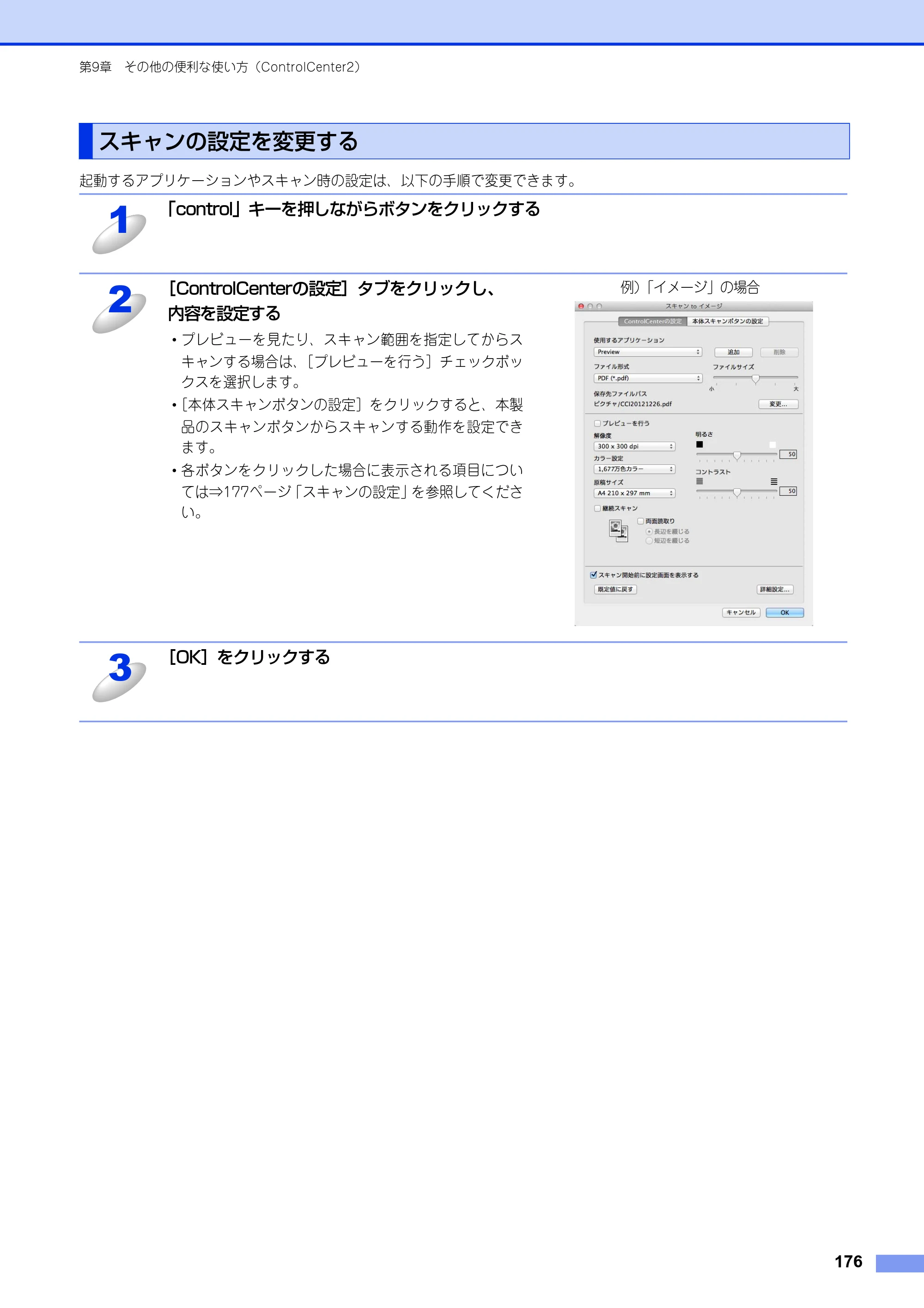Image resolution: width=924 pixels, height=1308 pixels.
Task: Open the PDF (*.pdf) file format dropdown
Action: (648, 378)
